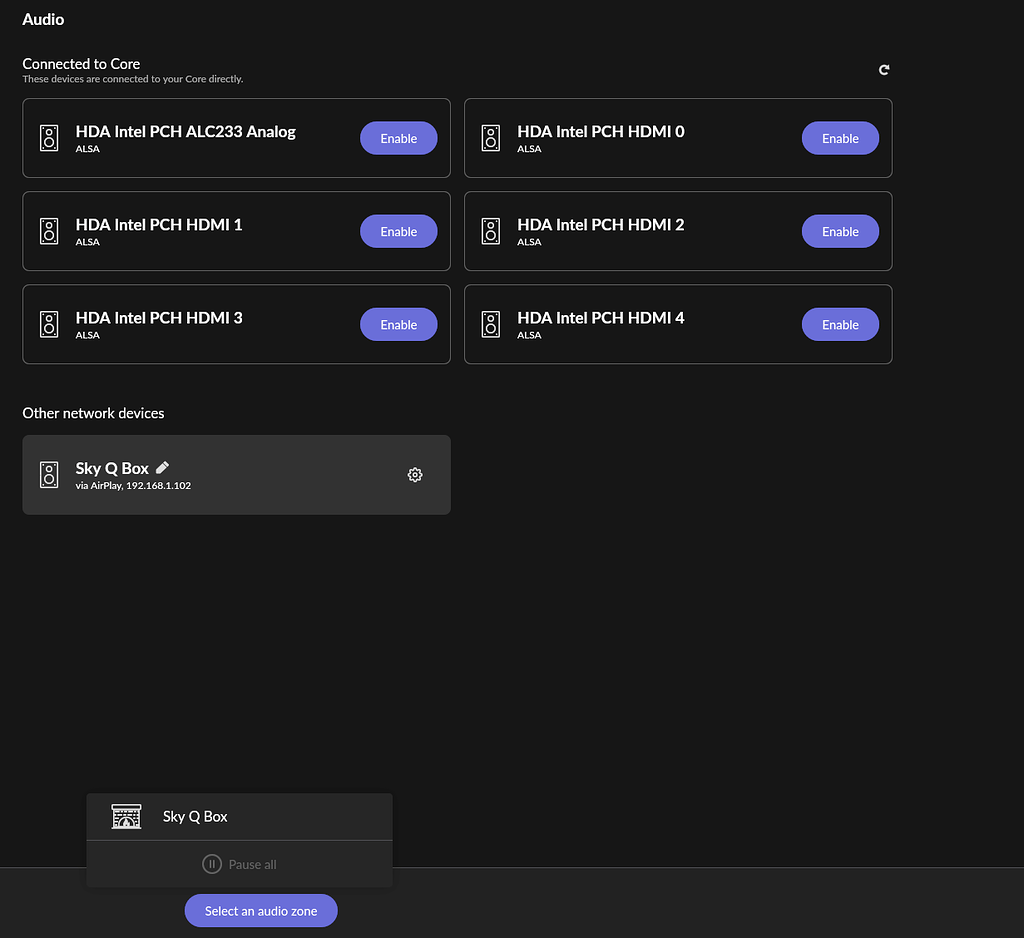Click the speaker icon beside HDA Intel PCH HDMI 2
Screen dimensions: 1024x938
490,231
